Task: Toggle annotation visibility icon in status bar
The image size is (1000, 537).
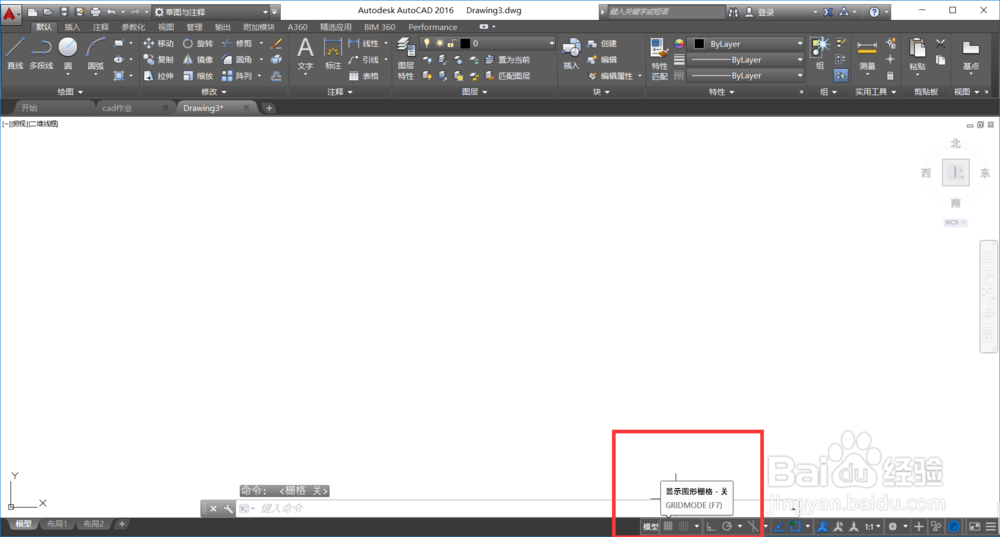Action: [x=823, y=526]
